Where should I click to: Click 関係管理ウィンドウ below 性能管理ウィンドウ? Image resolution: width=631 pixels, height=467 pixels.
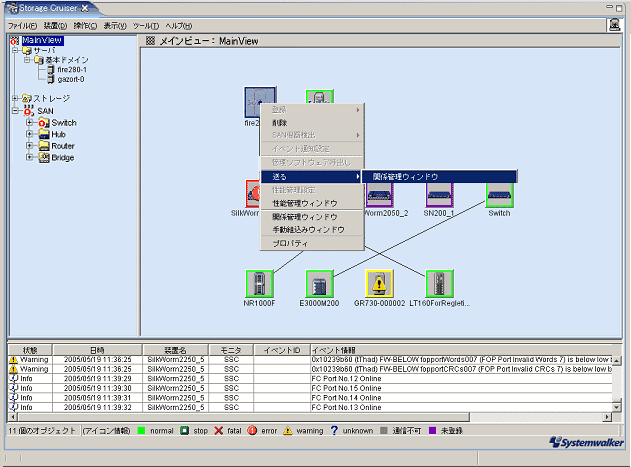(312, 217)
